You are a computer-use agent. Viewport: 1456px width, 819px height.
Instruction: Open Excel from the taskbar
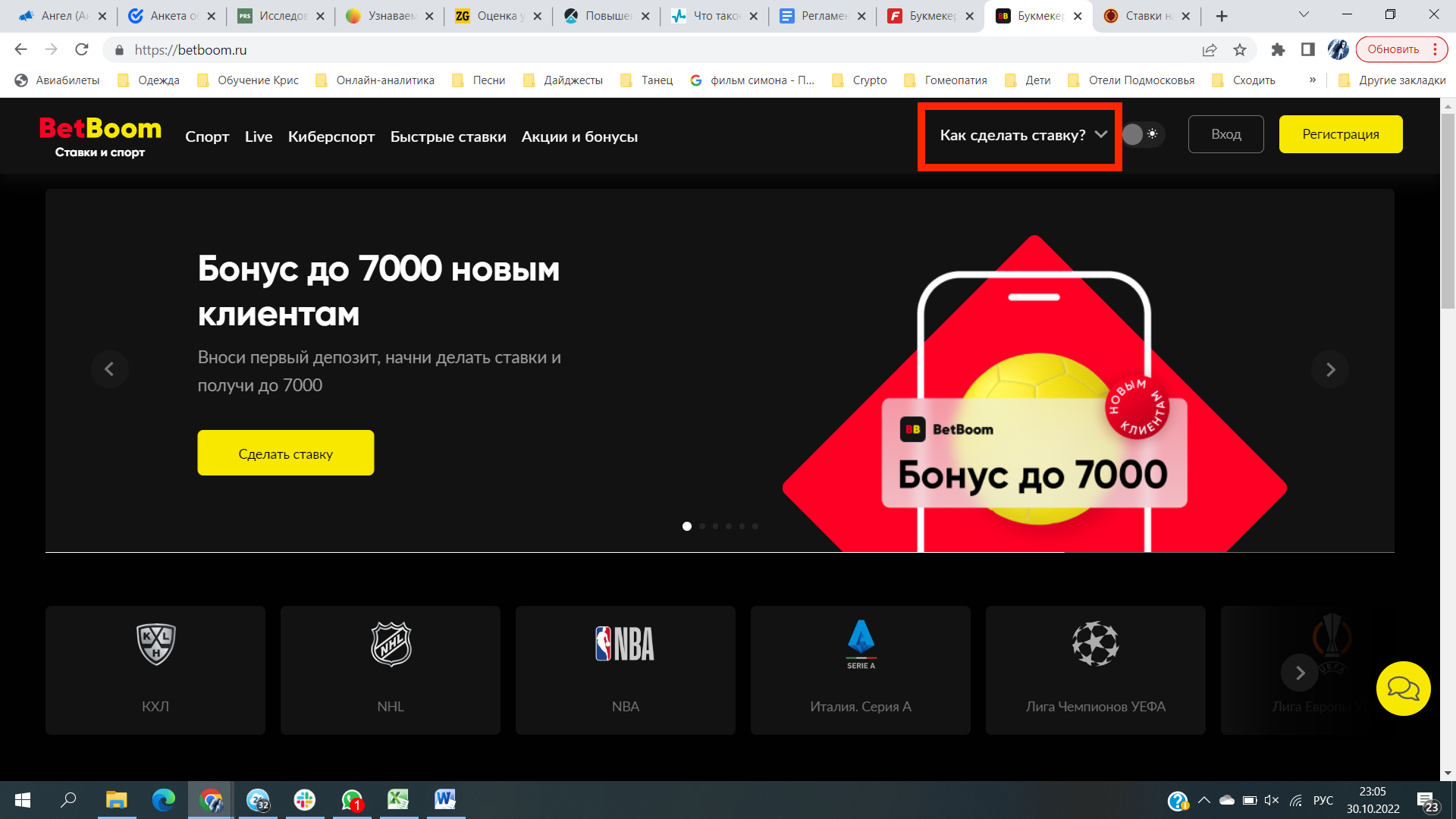[398, 800]
